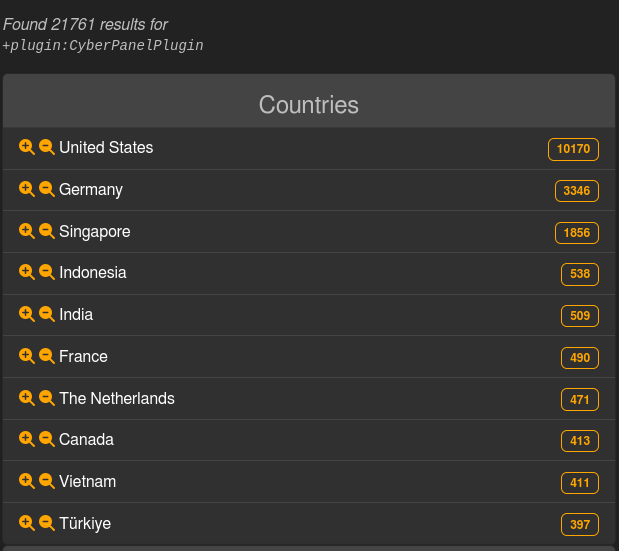The width and height of the screenshot is (619, 551).
Task: Click the 10170 count badge for United States
Action: pyautogui.click(x=573, y=149)
